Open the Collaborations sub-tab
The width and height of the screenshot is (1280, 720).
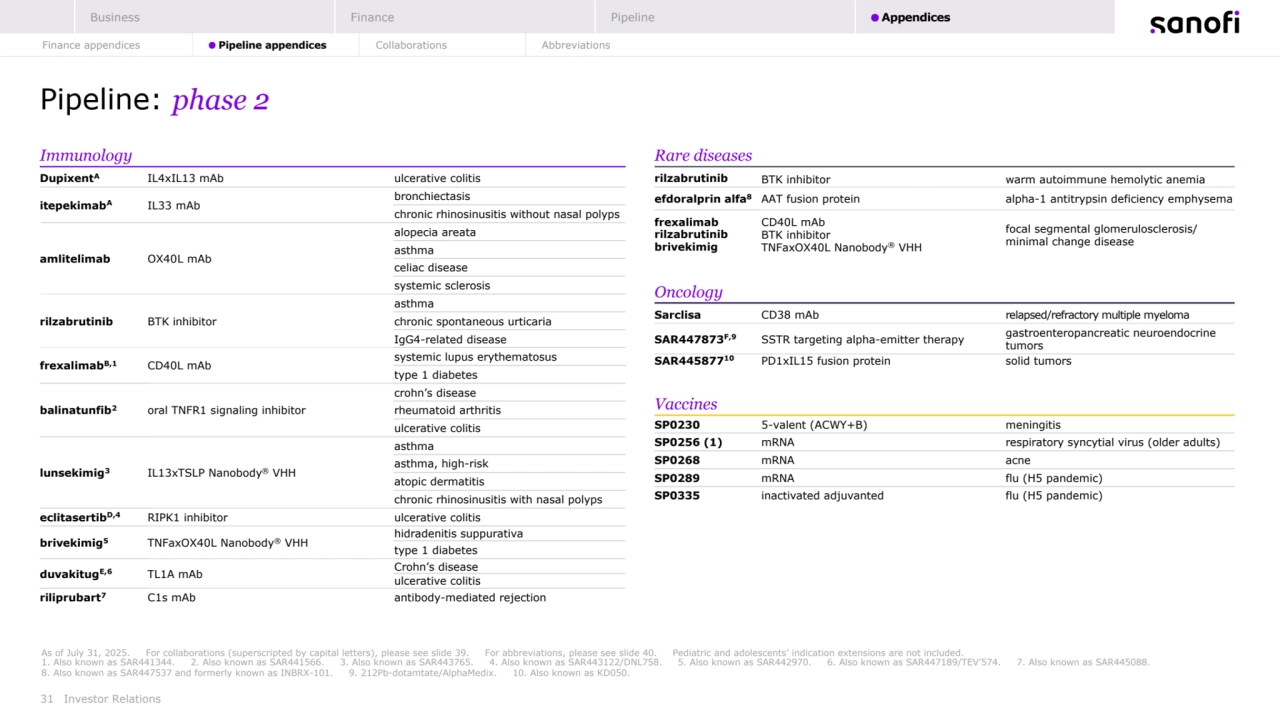411,45
